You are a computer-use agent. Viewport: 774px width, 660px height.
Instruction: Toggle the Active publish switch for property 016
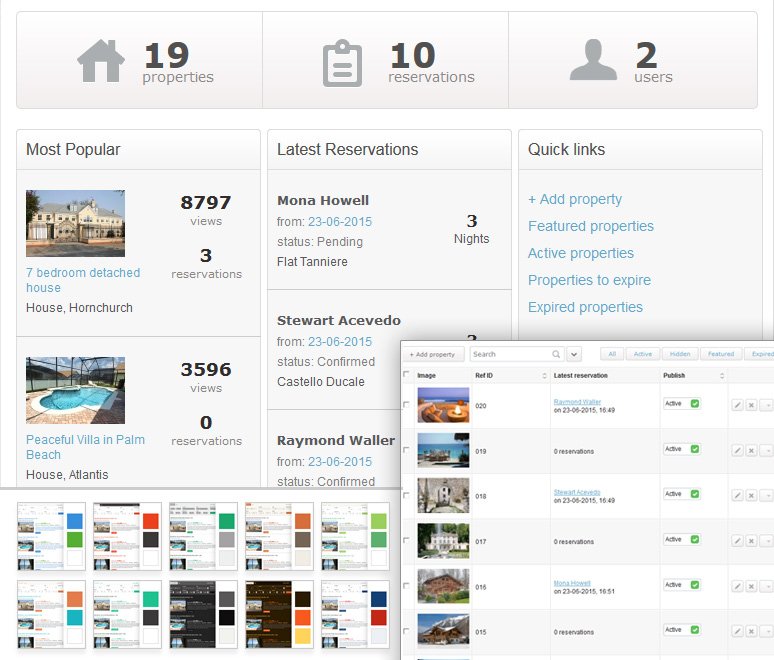point(682,584)
